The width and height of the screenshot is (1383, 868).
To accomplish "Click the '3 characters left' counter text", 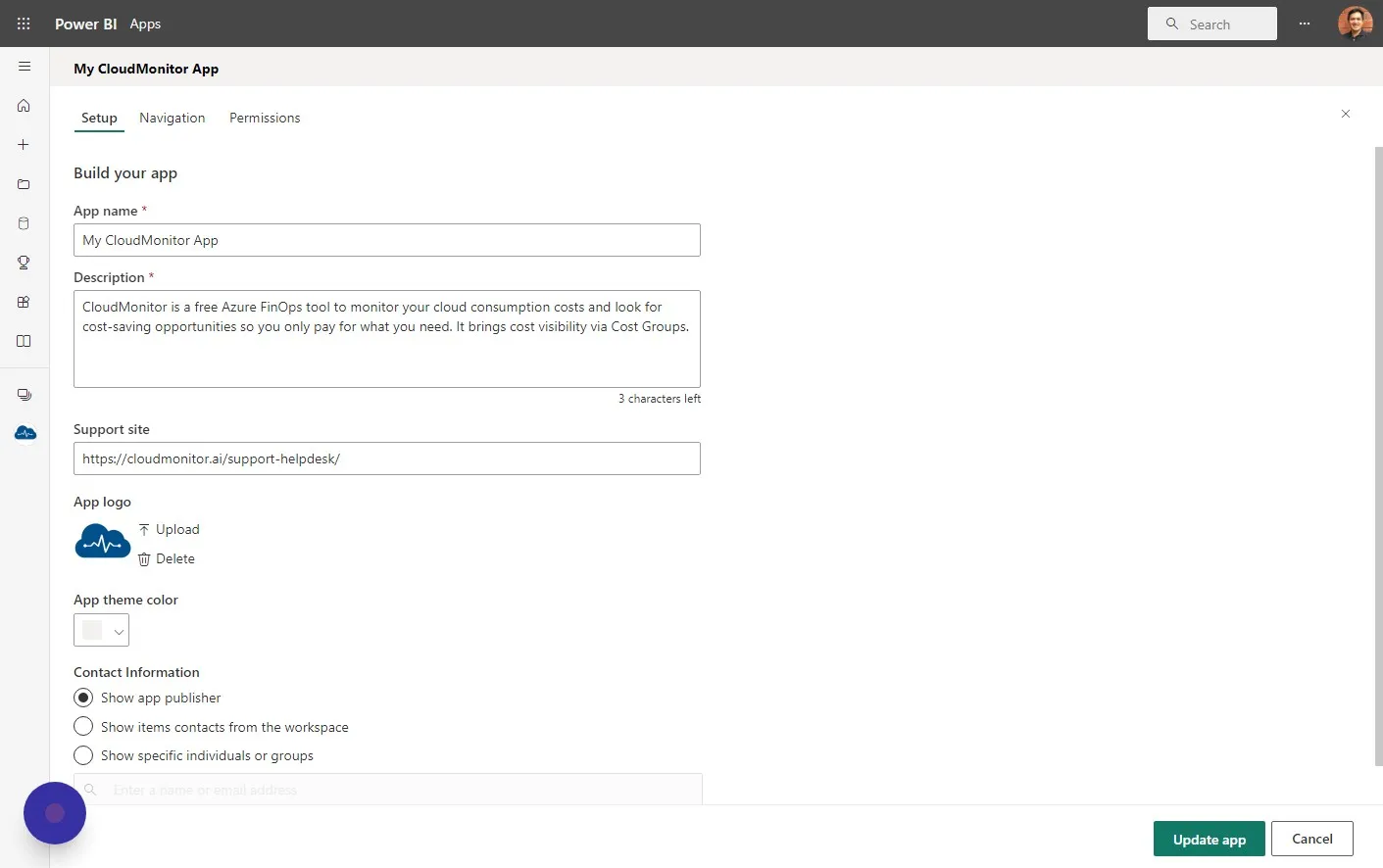I will pyautogui.click(x=660, y=399).
